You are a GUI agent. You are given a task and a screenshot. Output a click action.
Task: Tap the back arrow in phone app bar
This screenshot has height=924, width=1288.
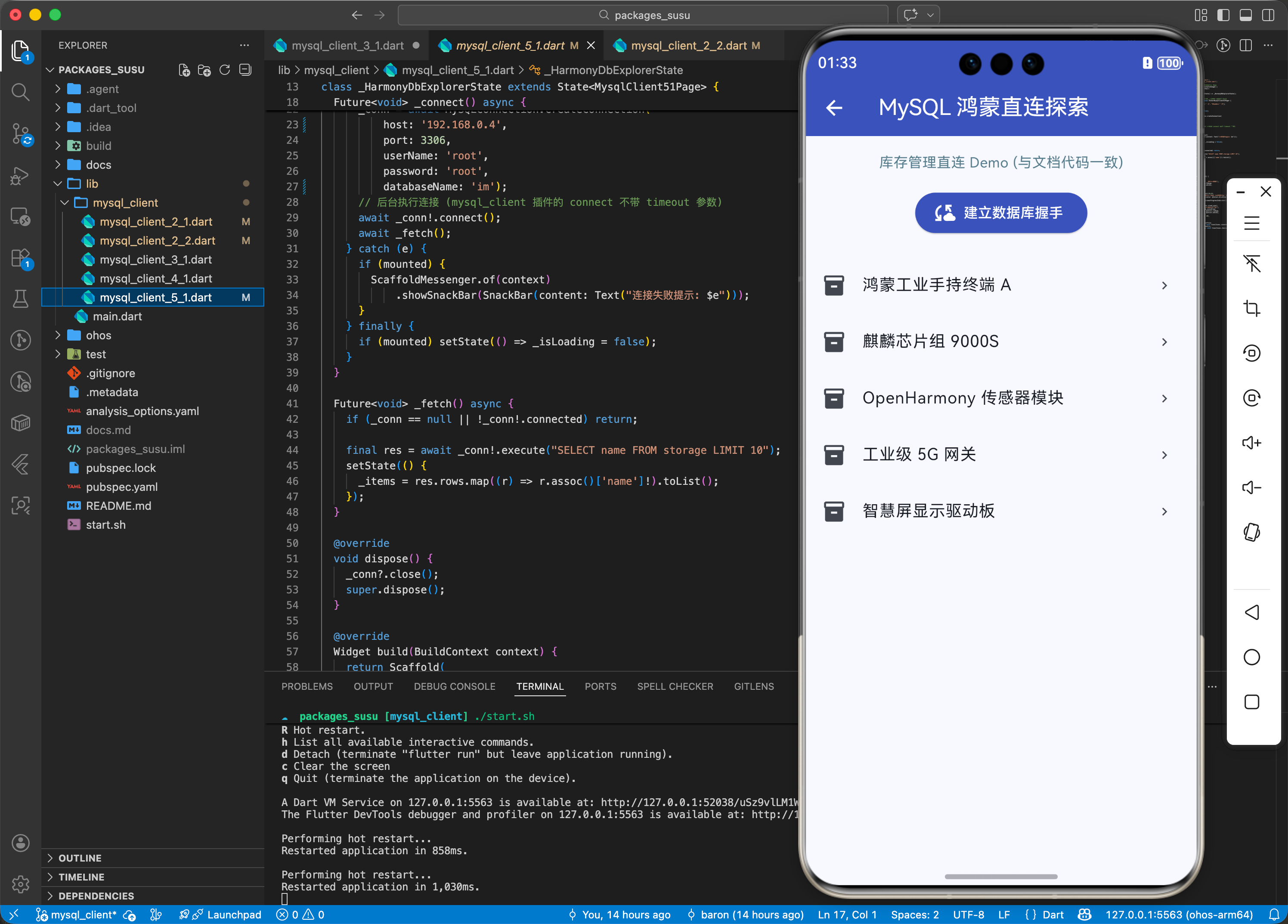coord(834,107)
